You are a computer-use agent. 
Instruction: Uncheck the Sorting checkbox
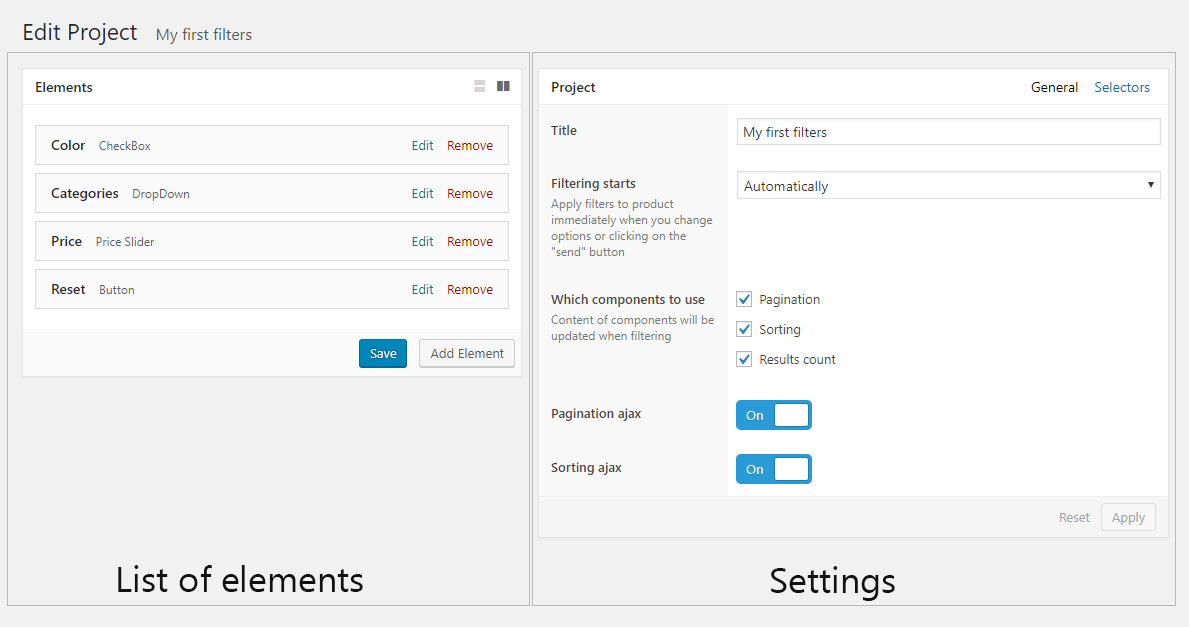click(x=744, y=329)
